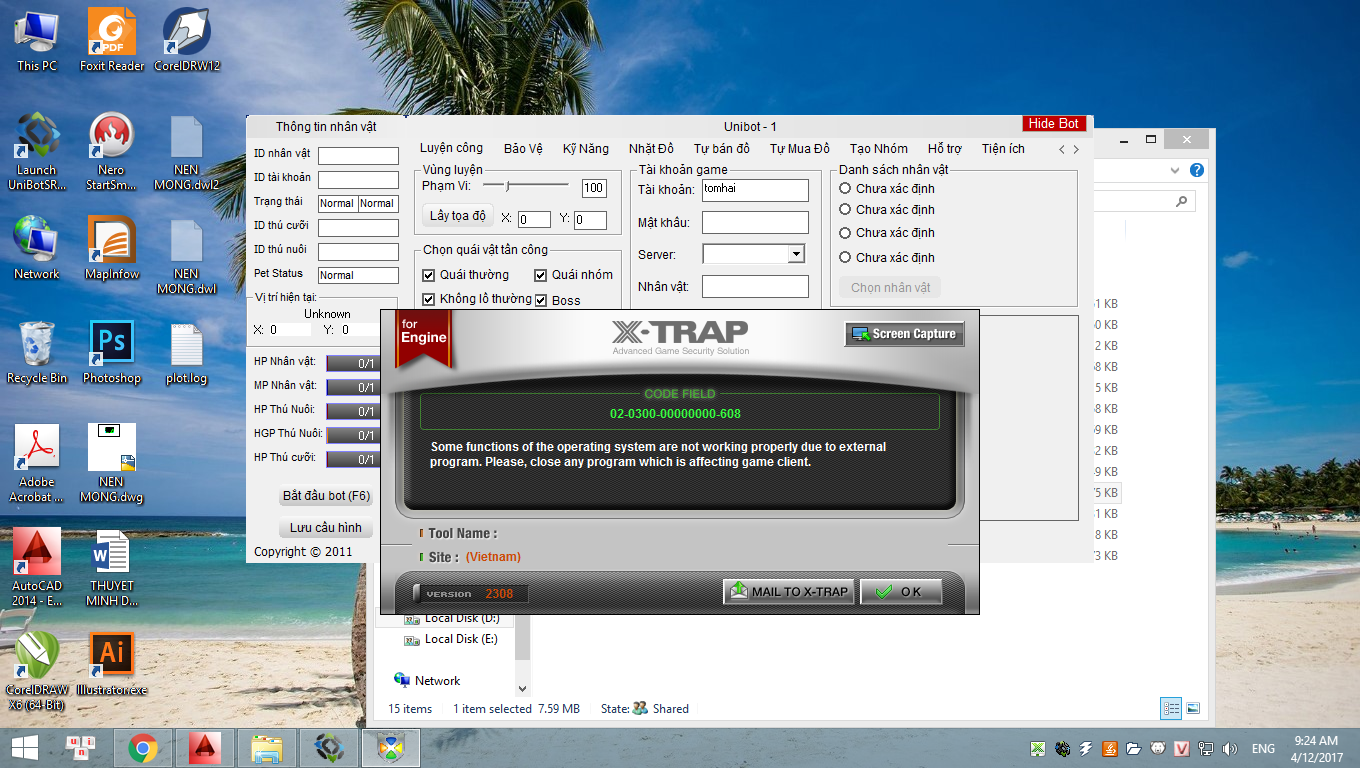Open CorelDRW12 desktop shortcut
1360x768 pixels.
(x=187, y=40)
